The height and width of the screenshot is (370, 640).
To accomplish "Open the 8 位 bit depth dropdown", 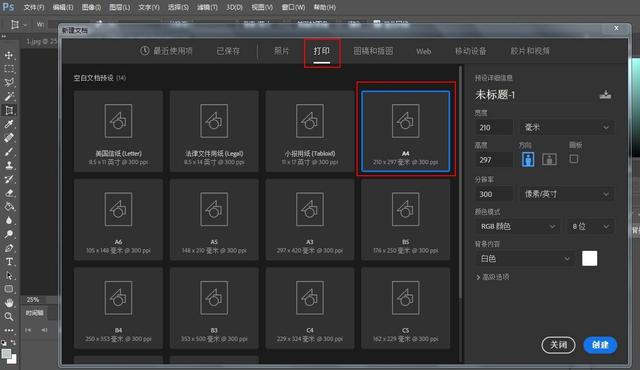I will click(590, 226).
